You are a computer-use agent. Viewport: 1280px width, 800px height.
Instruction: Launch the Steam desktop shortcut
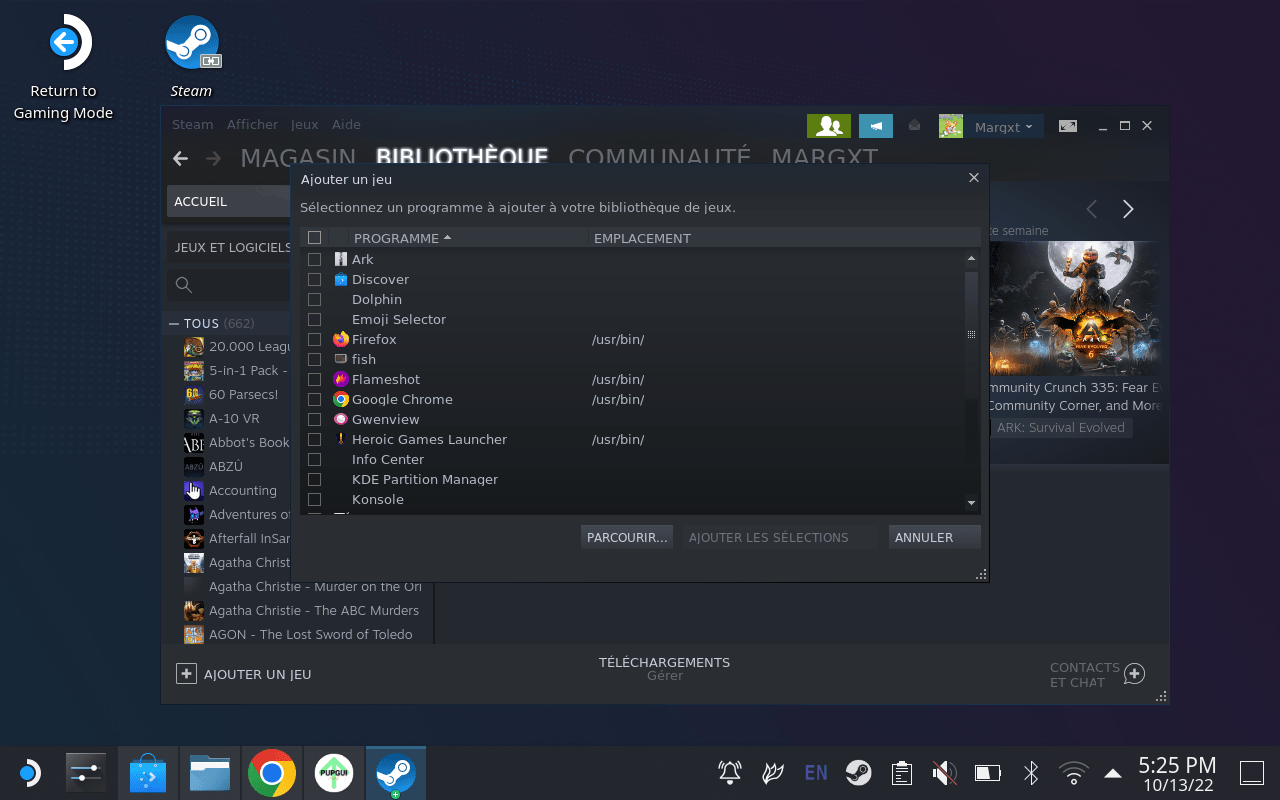[191, 57]
